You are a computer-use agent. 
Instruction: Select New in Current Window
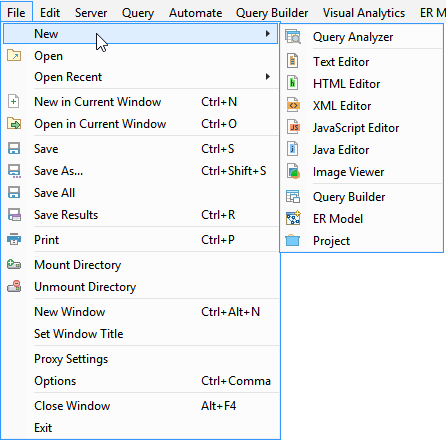140,101
